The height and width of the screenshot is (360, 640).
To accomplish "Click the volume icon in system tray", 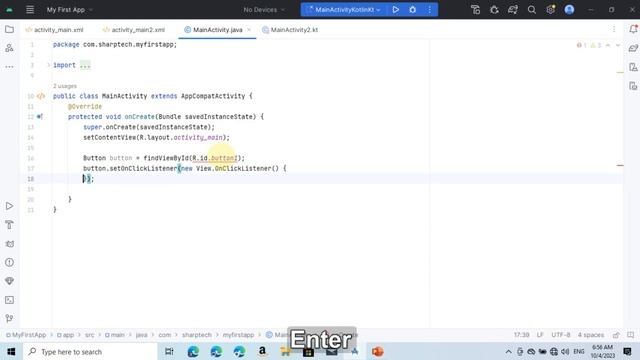I will [x=565, y=351].
